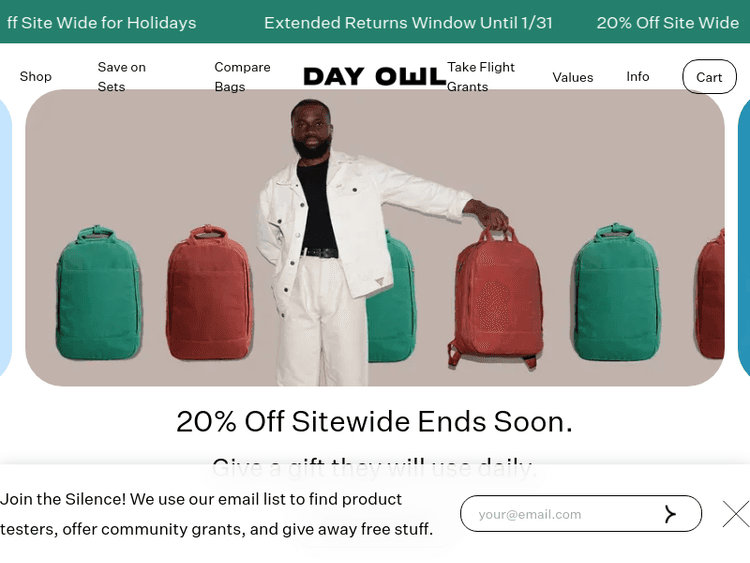The image size is (750, 563).
Task: Go to Save on Sets
Action: (121, 77)
